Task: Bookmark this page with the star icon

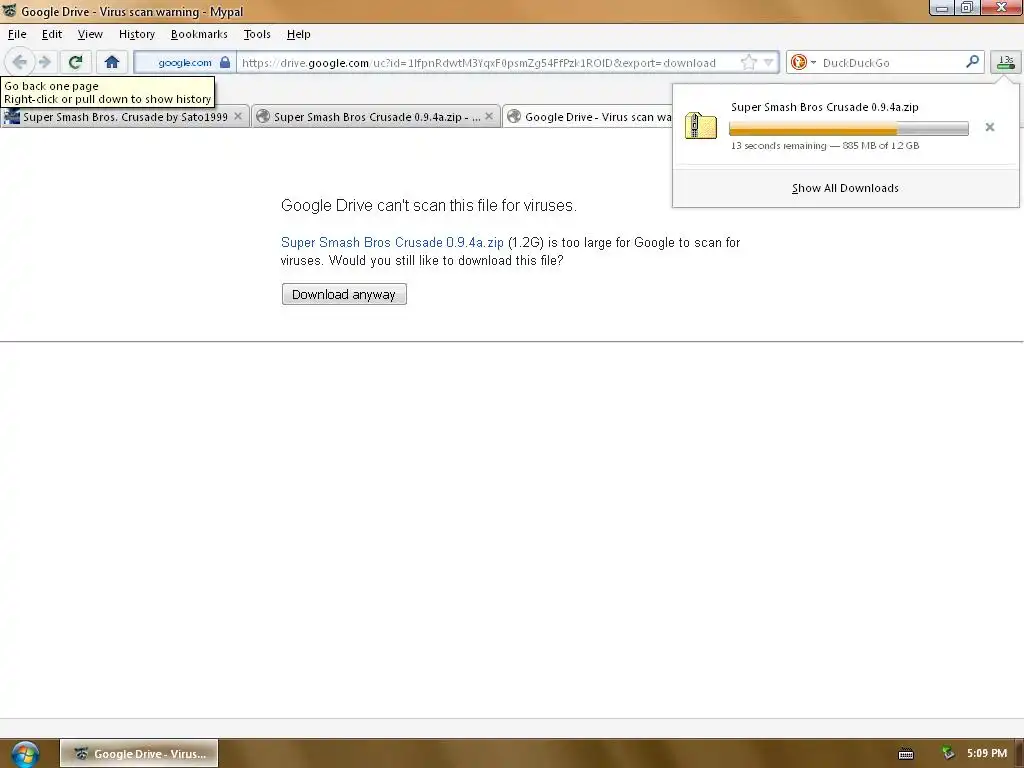Action: [x=749, y=62]
